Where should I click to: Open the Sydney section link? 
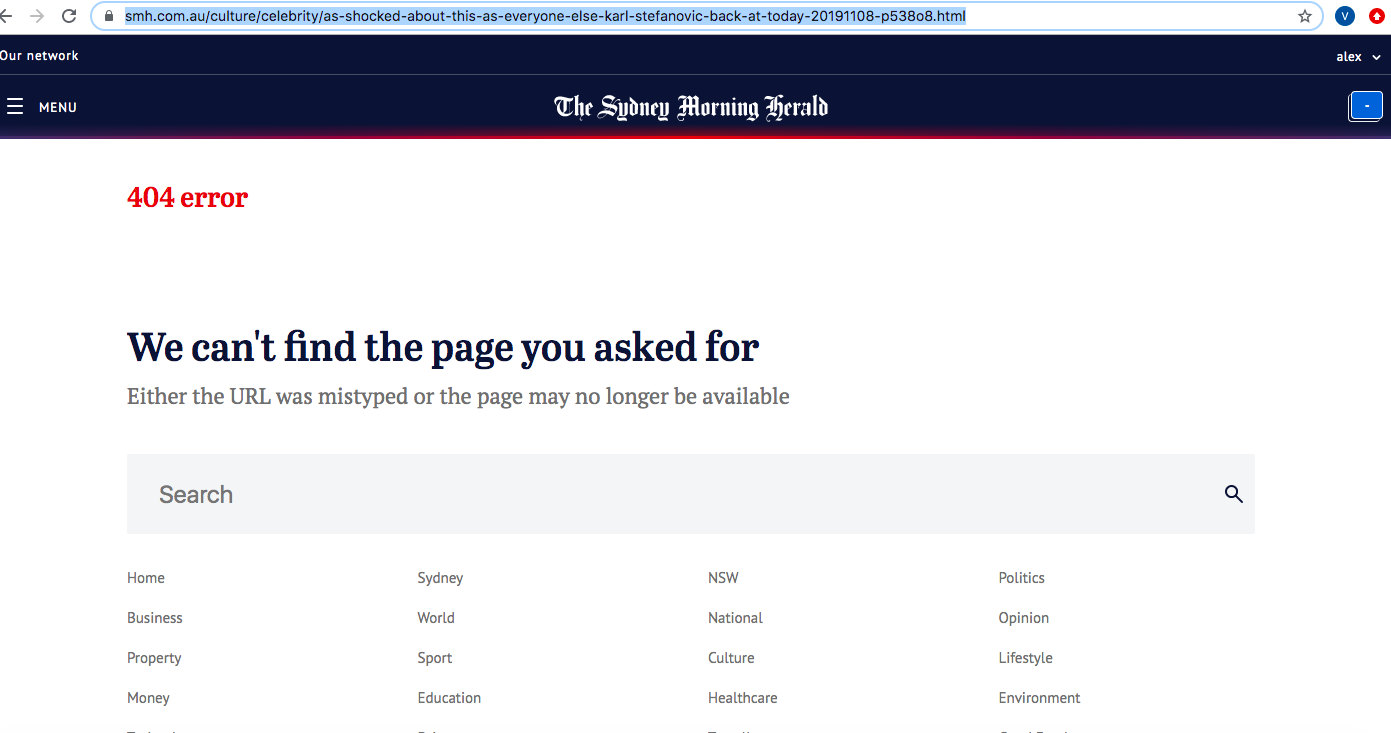click(440, 578)
